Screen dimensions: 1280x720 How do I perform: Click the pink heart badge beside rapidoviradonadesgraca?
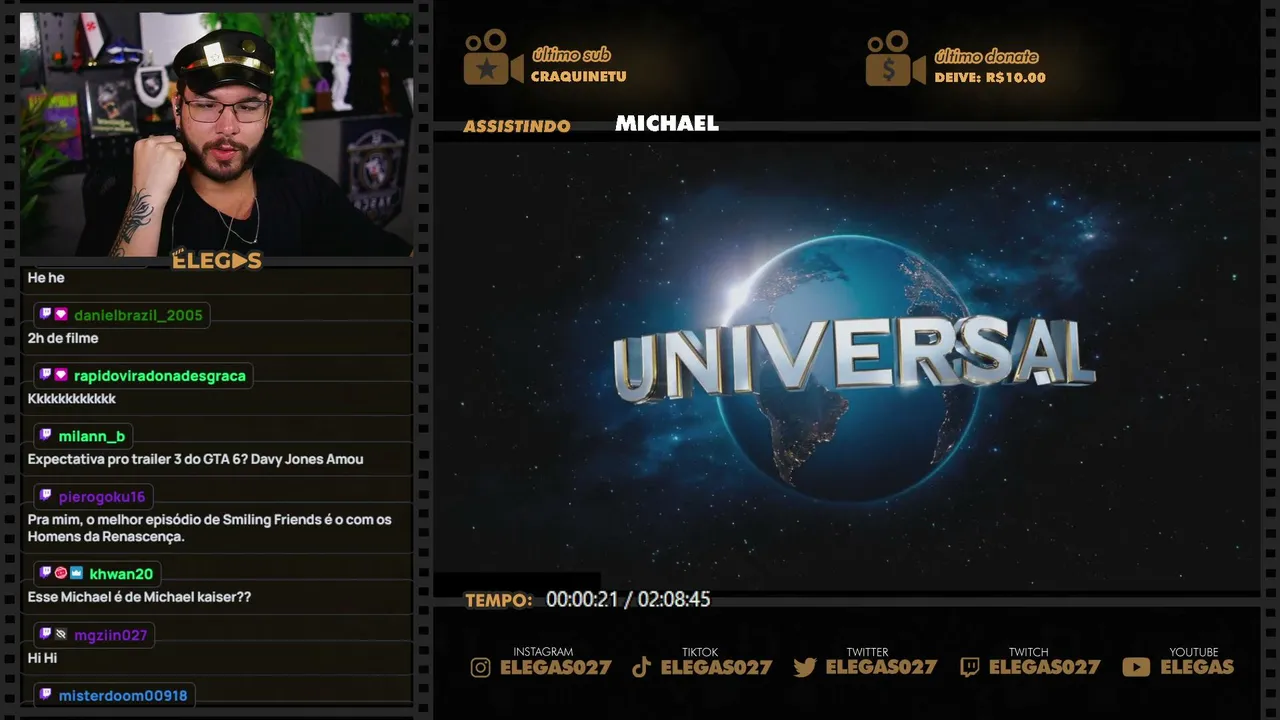pyautogui.click(x=61, y=376)
